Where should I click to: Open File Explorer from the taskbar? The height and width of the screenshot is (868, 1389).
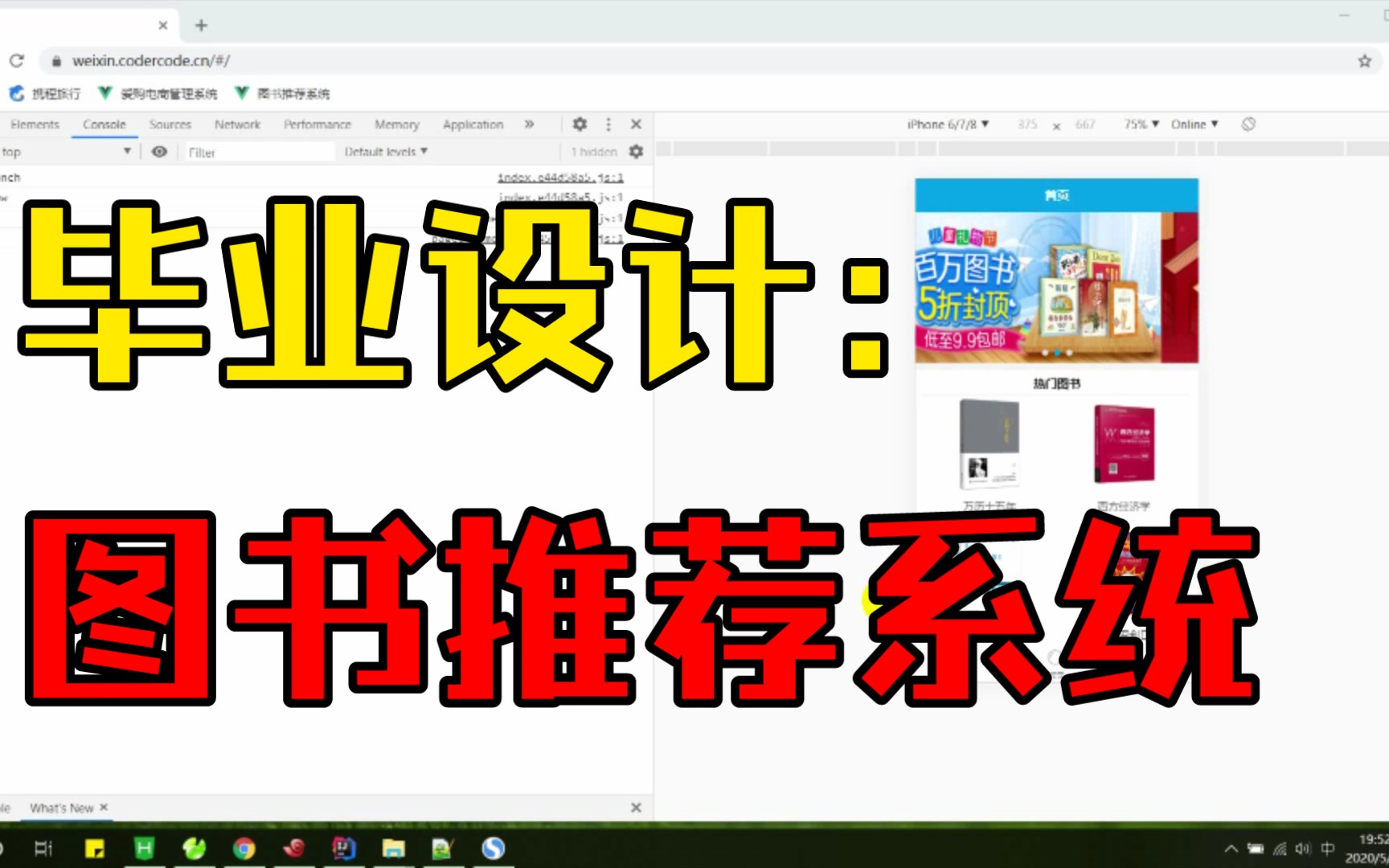tap(394, 848)
